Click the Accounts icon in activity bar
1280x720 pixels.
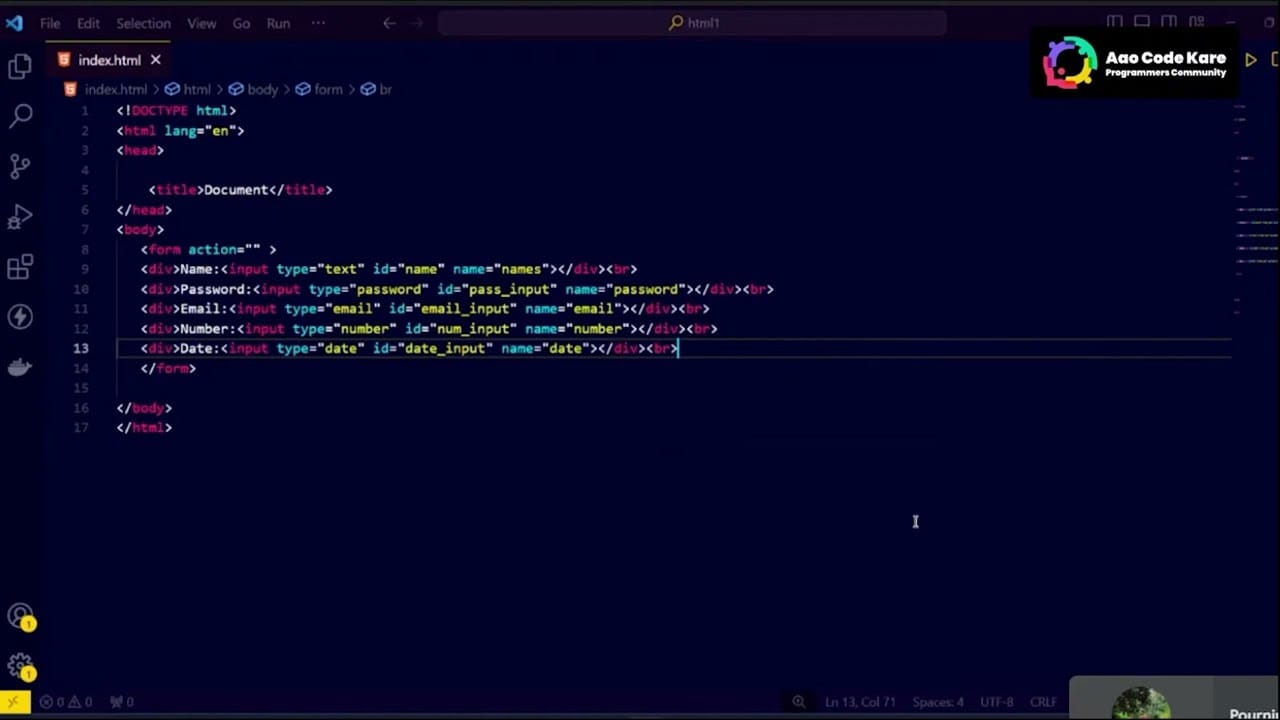(20, 617)
